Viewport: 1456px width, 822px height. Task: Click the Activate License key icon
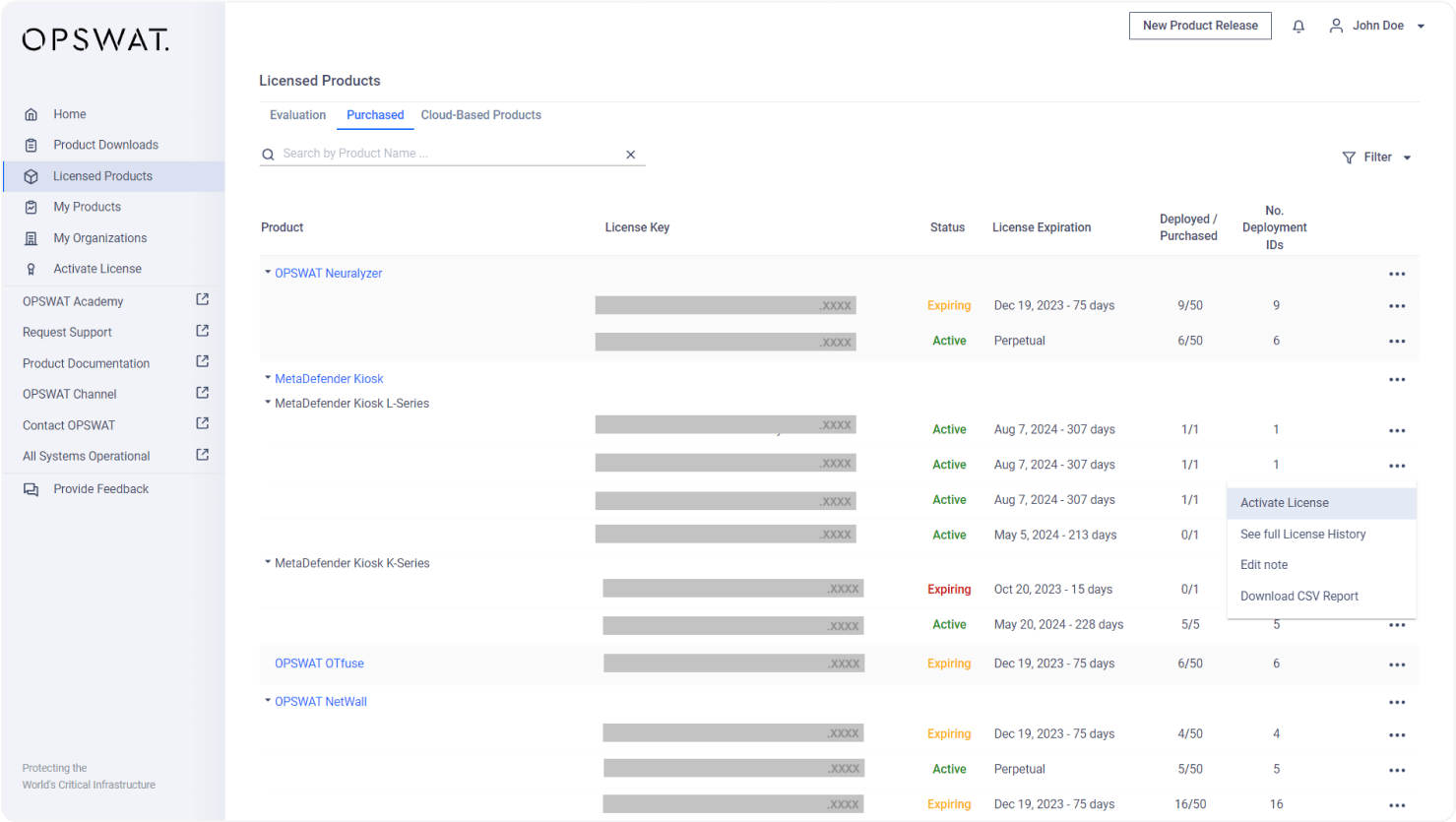[x=32, y=269]
